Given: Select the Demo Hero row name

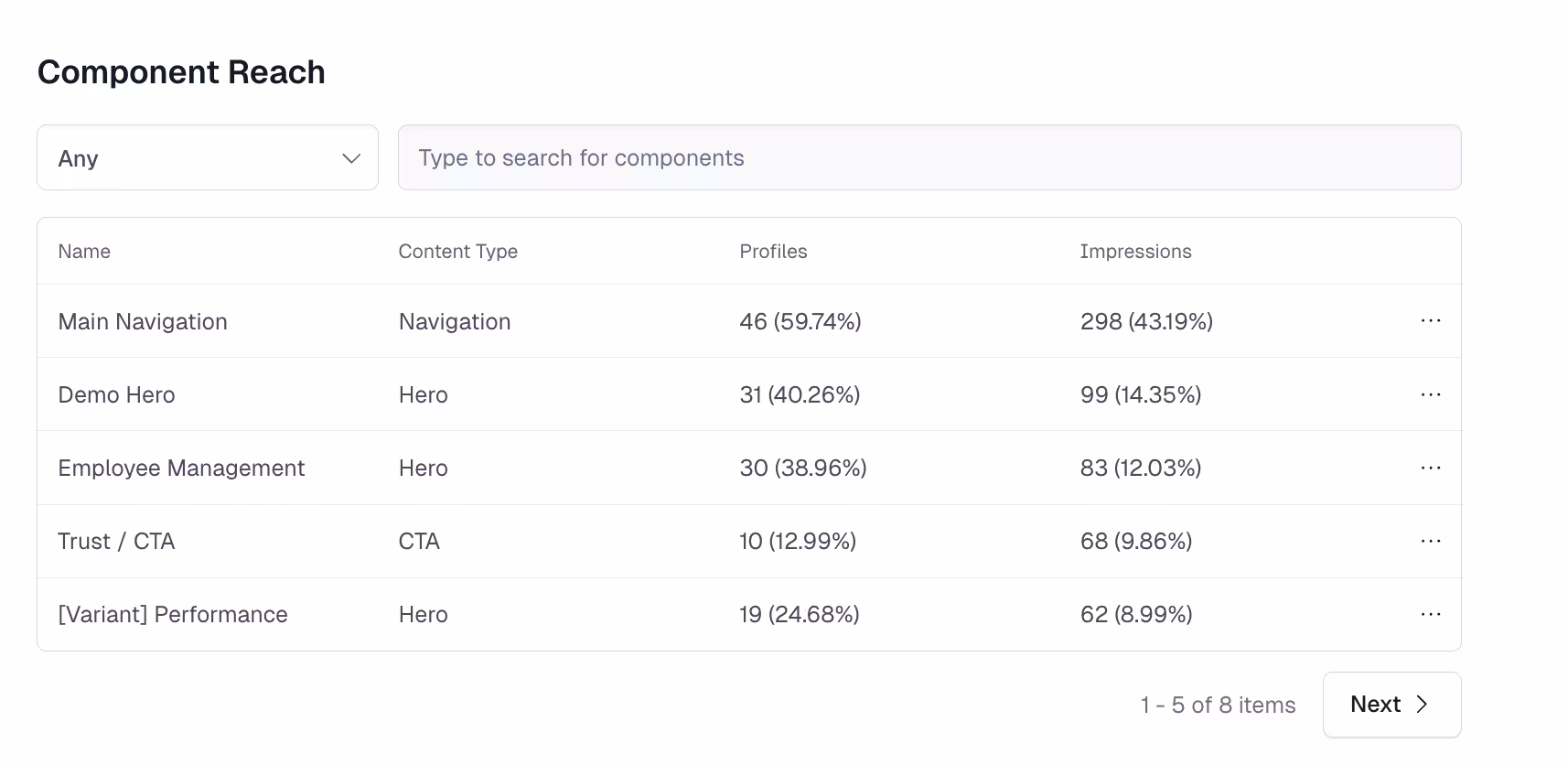Looking at the screenshot, I should [116, 394].
